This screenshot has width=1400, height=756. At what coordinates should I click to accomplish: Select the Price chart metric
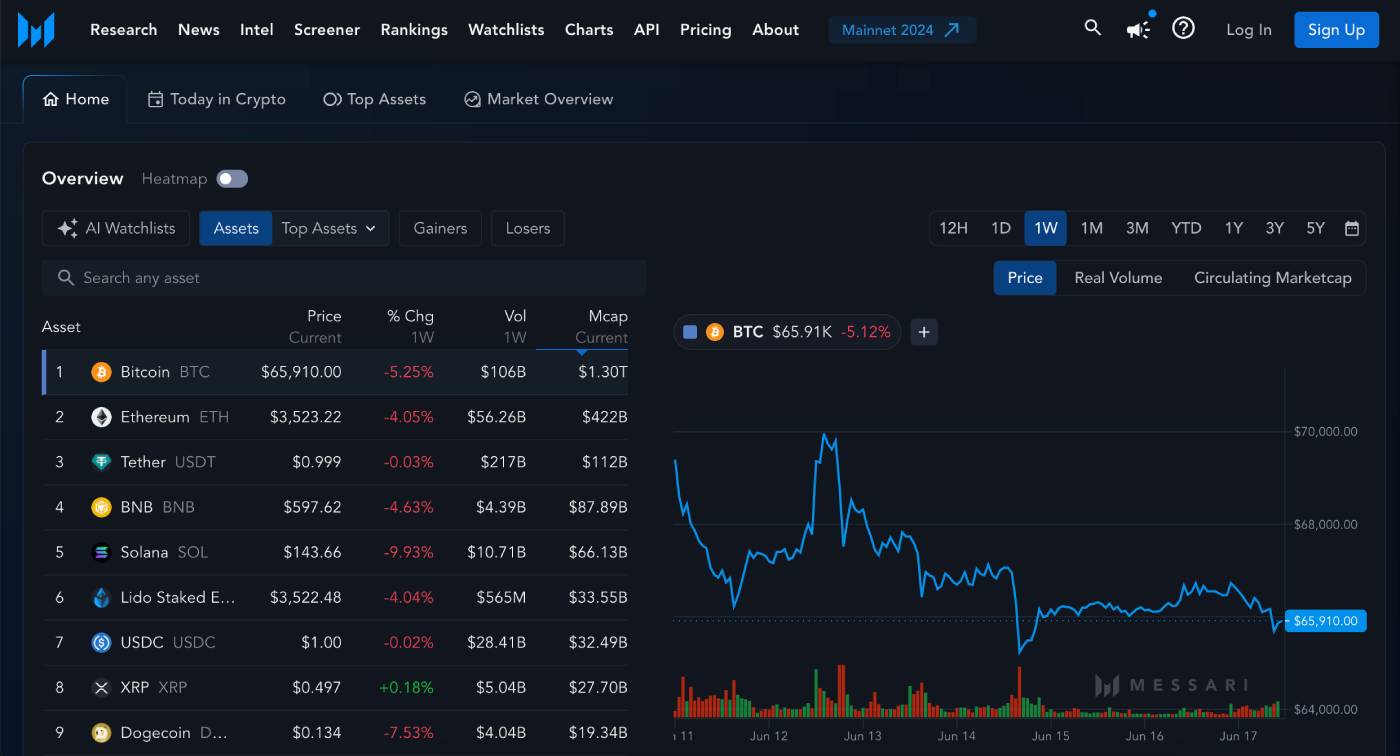[x=1025, y=278]
